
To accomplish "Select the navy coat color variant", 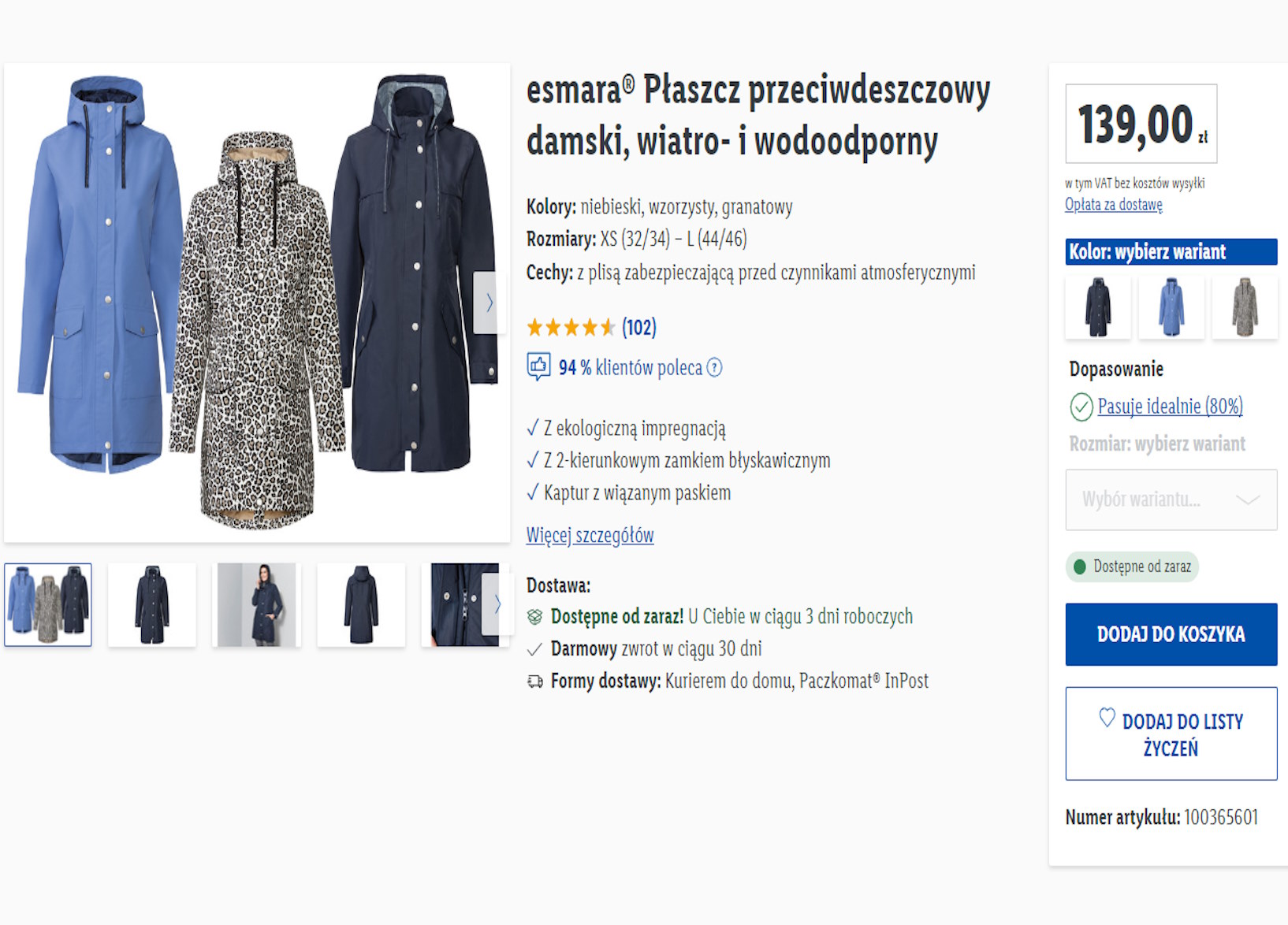I will [1097, 307].
